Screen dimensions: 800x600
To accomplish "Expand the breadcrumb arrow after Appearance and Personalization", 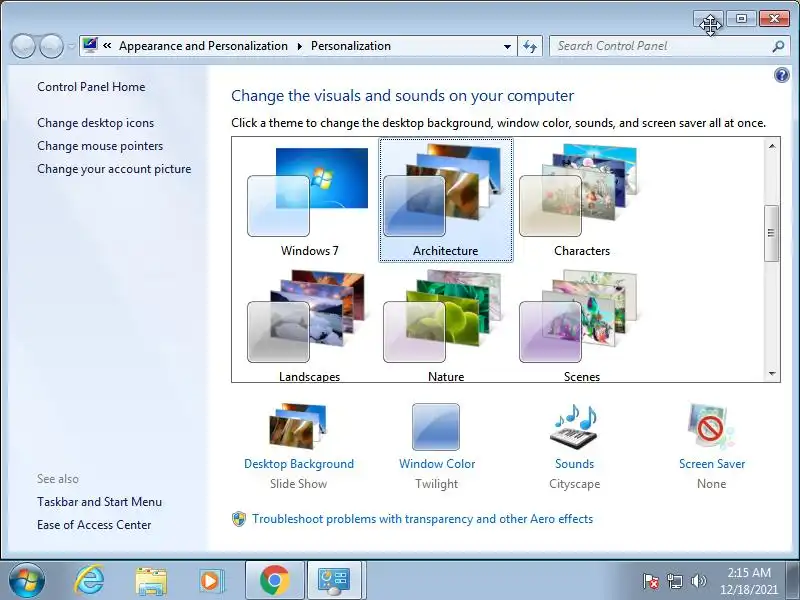I will click(x=299, y=46).
